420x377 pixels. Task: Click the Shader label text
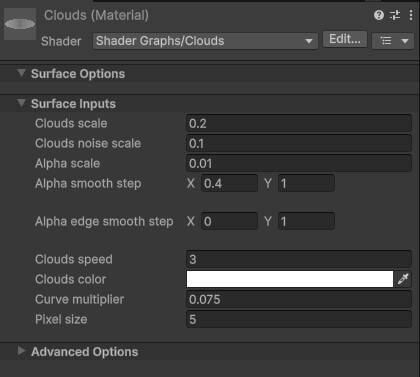[61, 41]
